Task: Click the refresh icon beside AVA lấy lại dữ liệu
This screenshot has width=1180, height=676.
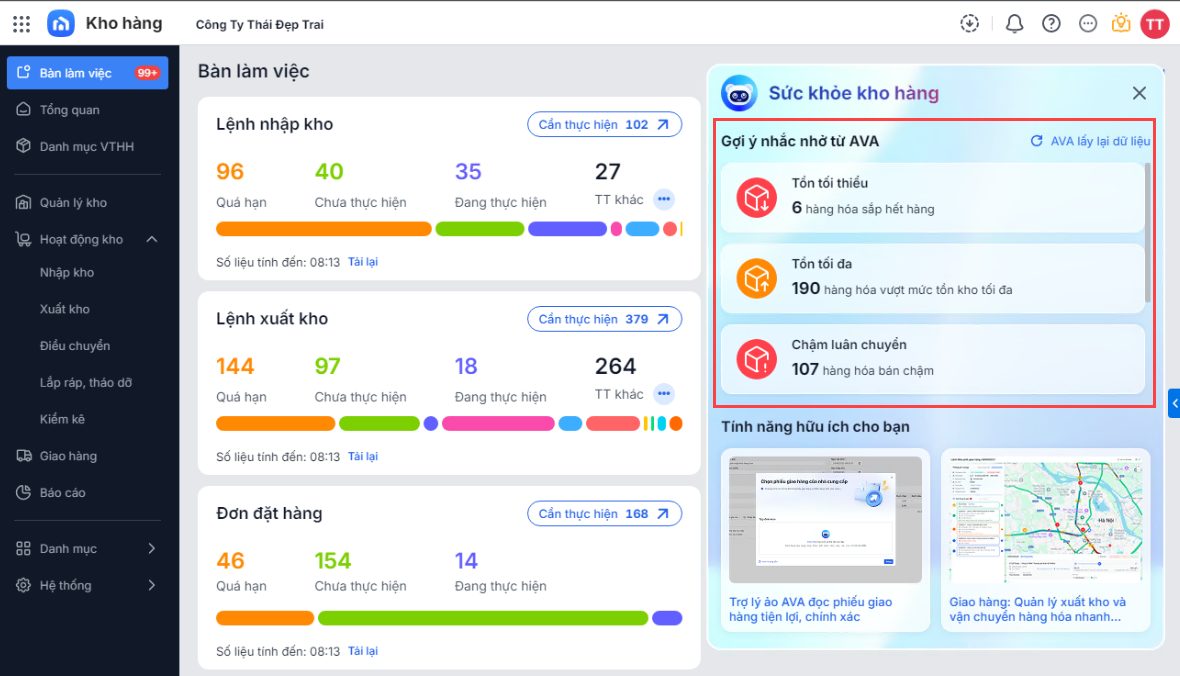Action: (1037, 141)
